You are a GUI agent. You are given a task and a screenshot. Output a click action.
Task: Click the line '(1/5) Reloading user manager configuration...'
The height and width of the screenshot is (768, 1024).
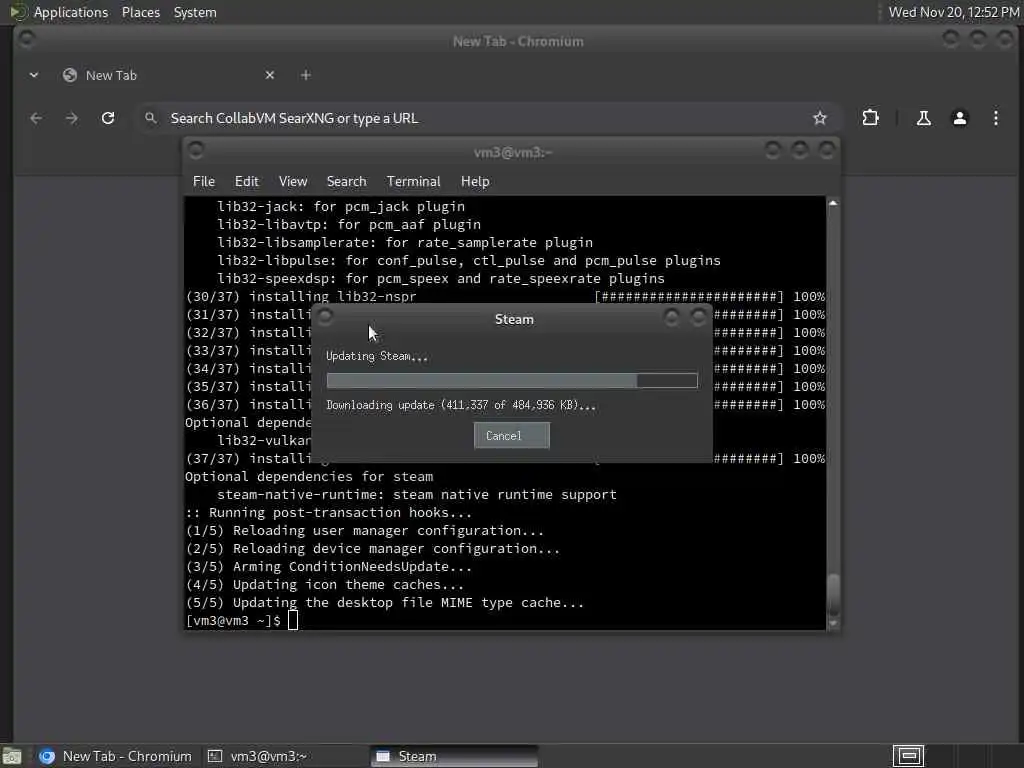pos(365,531)
